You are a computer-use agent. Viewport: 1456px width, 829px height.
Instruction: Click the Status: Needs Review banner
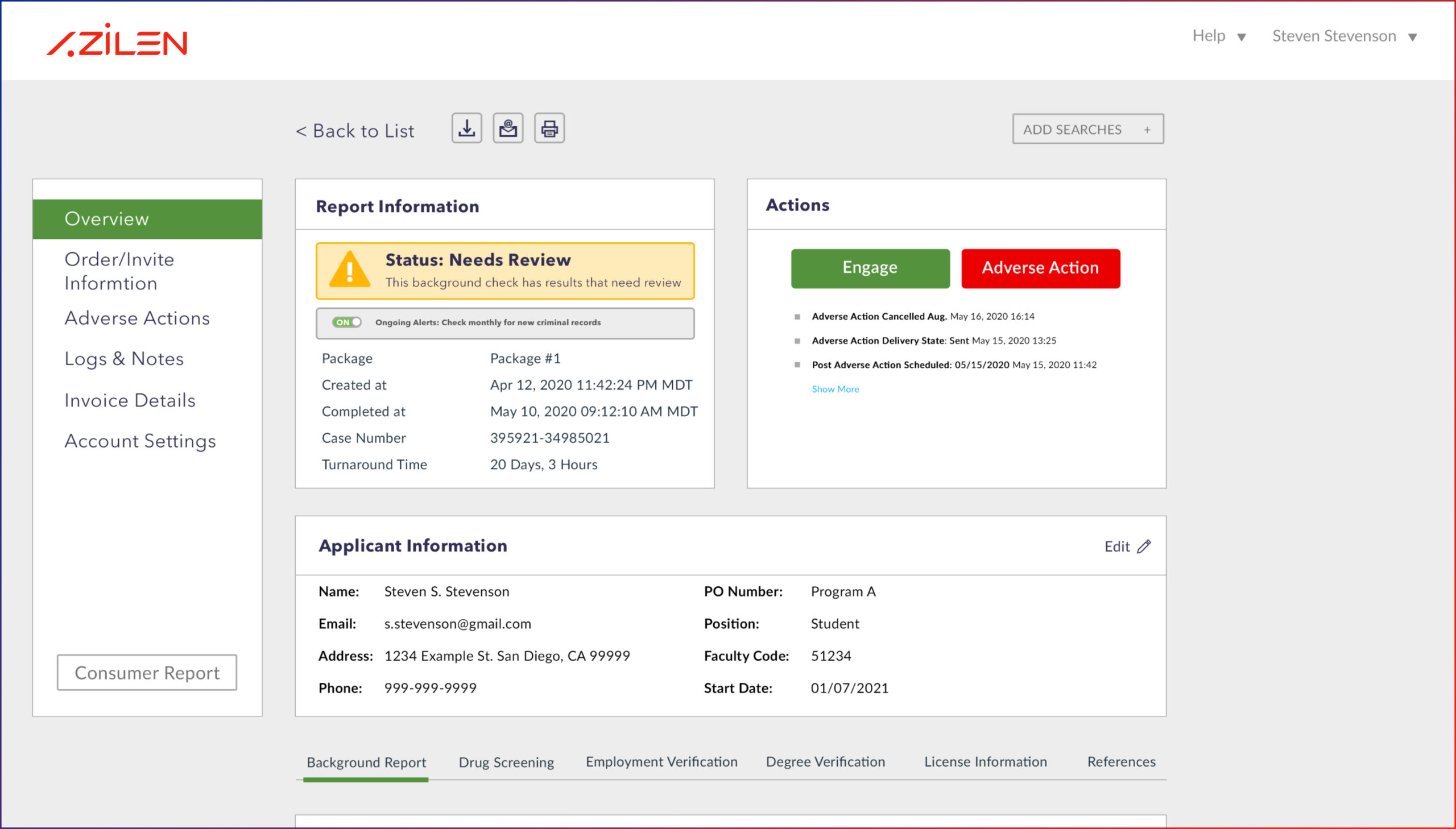click(x=505, y=271)
